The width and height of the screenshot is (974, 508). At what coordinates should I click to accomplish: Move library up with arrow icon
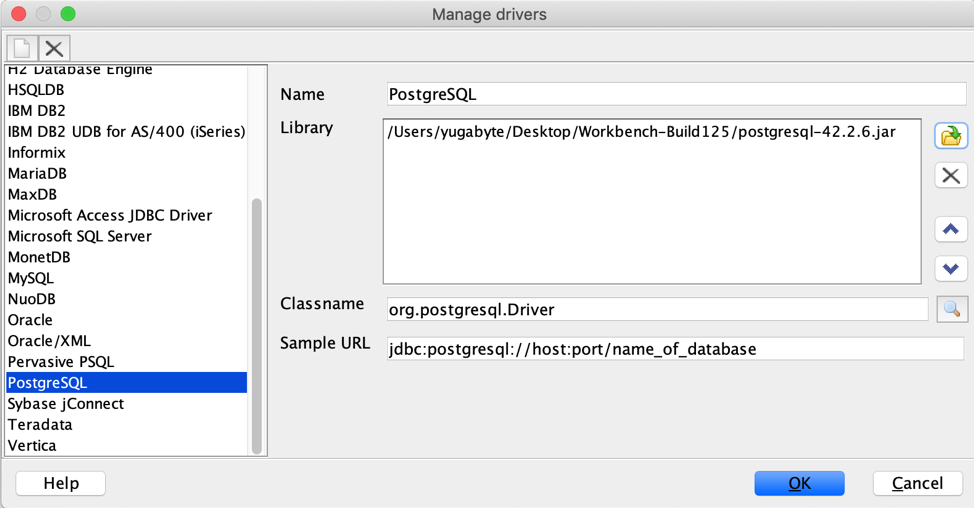tap(950, 229)
